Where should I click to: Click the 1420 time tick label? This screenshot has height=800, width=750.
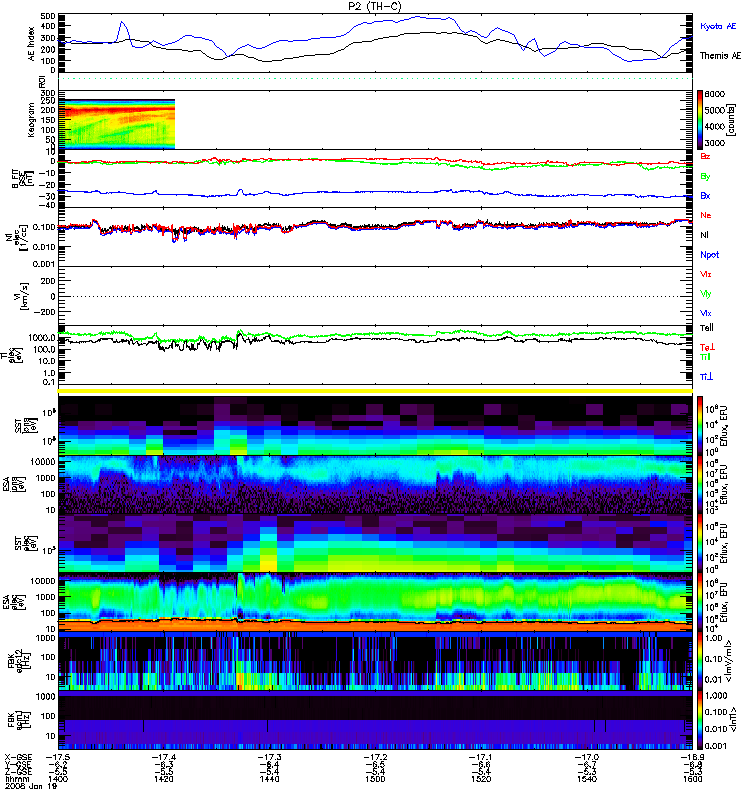point(163,779)
